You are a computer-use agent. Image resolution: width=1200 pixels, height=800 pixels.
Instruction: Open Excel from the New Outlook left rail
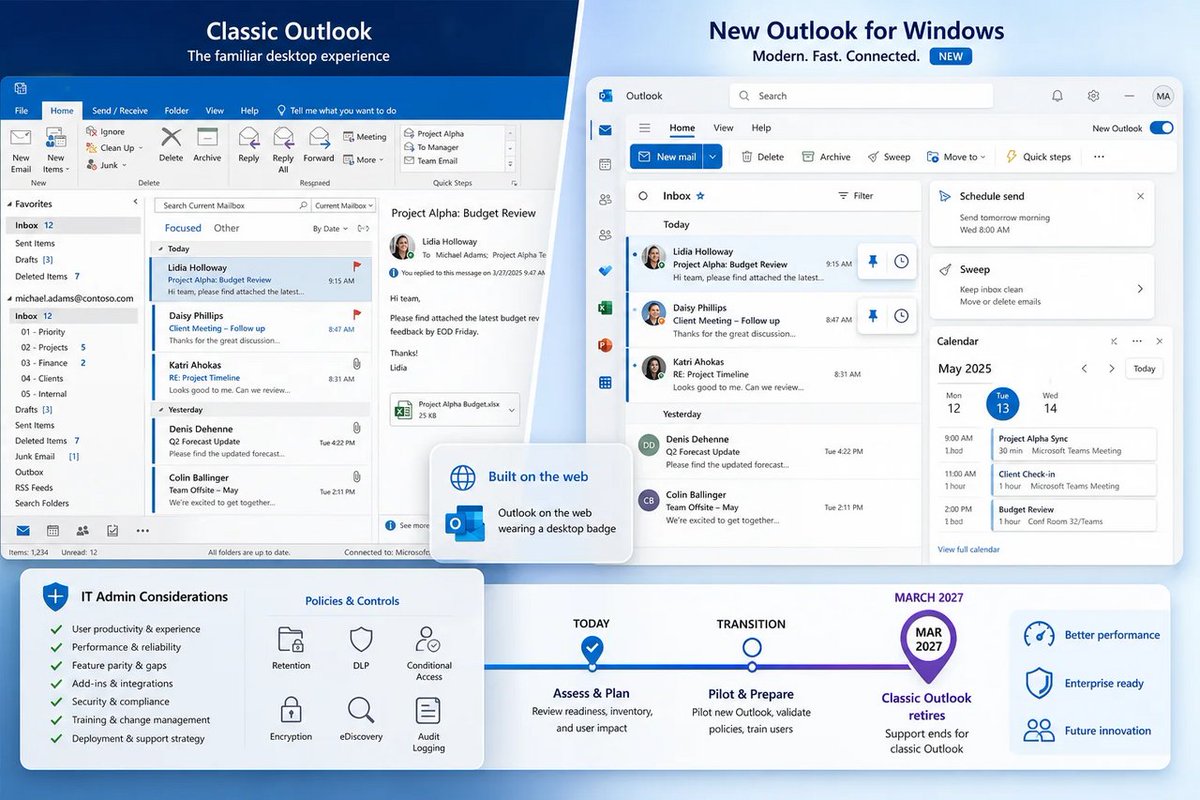[605, 308]
